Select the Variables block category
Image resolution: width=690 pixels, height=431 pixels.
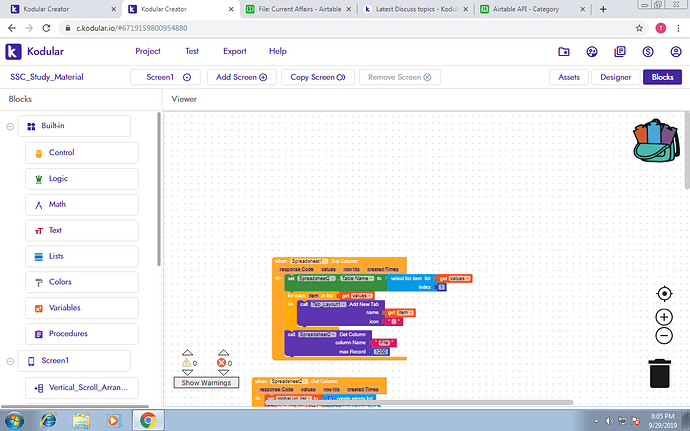point(82,308)
